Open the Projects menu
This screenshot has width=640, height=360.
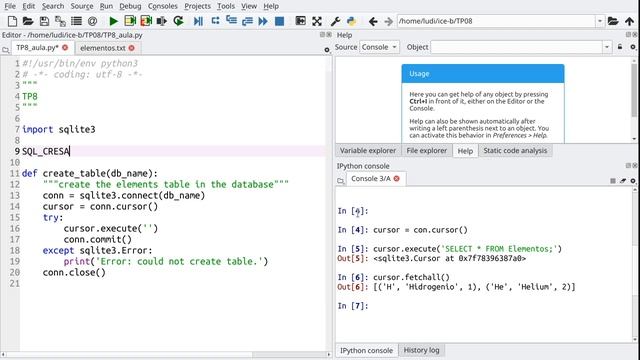(198, 6)
